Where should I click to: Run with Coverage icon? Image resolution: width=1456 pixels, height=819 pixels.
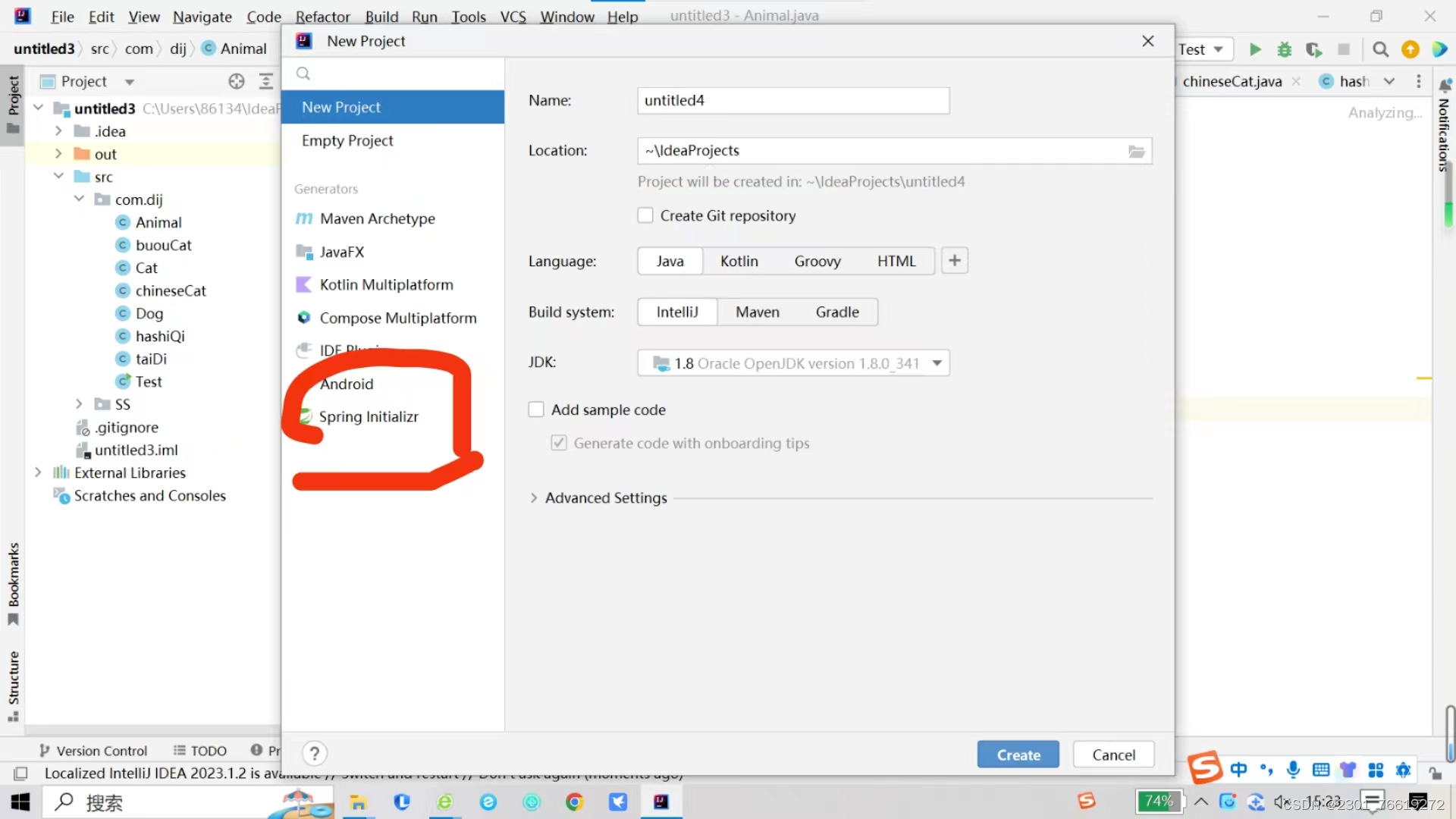click(1313, 49)
